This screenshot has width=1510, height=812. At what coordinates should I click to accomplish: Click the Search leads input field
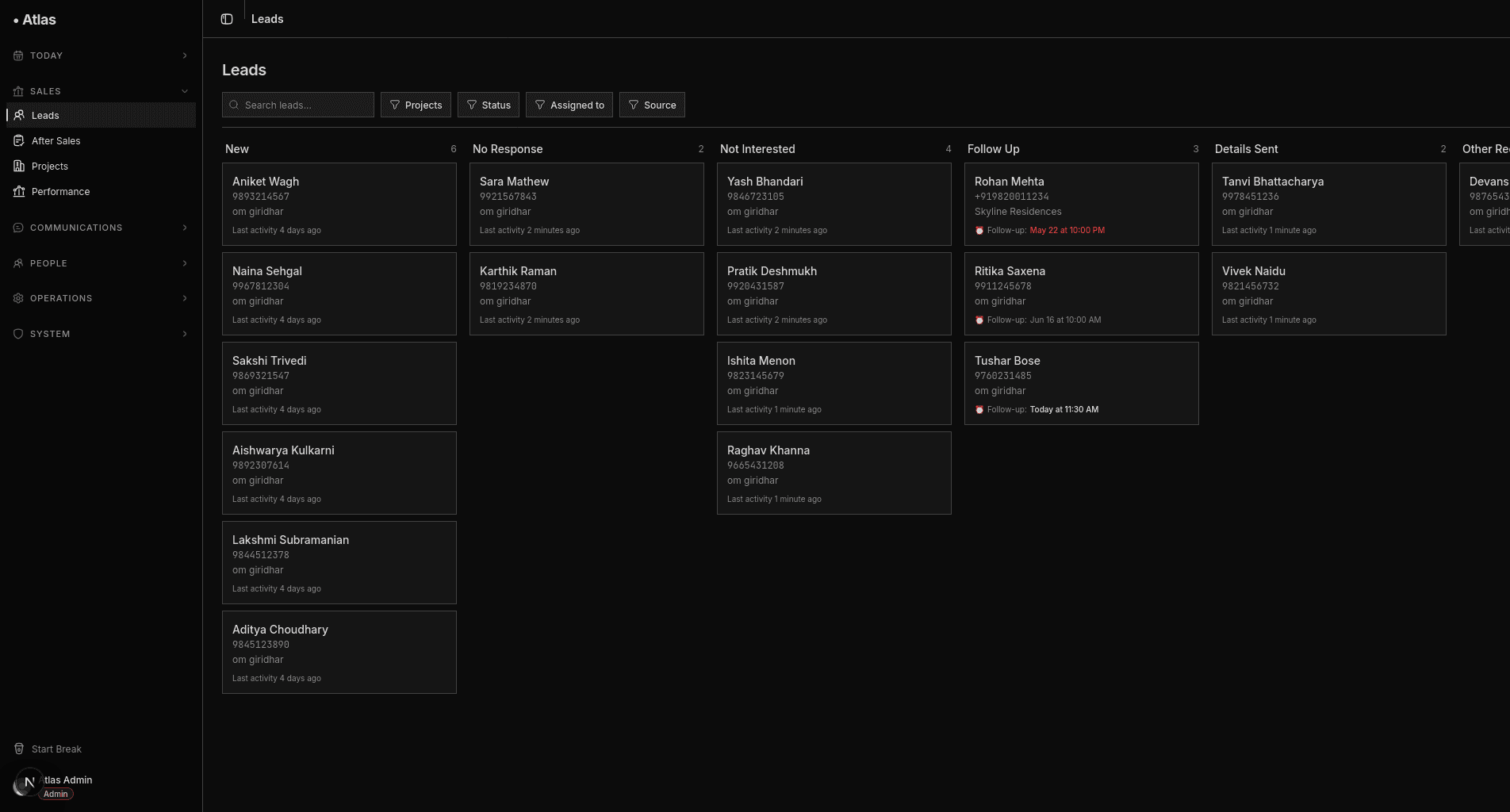[298, 105]
